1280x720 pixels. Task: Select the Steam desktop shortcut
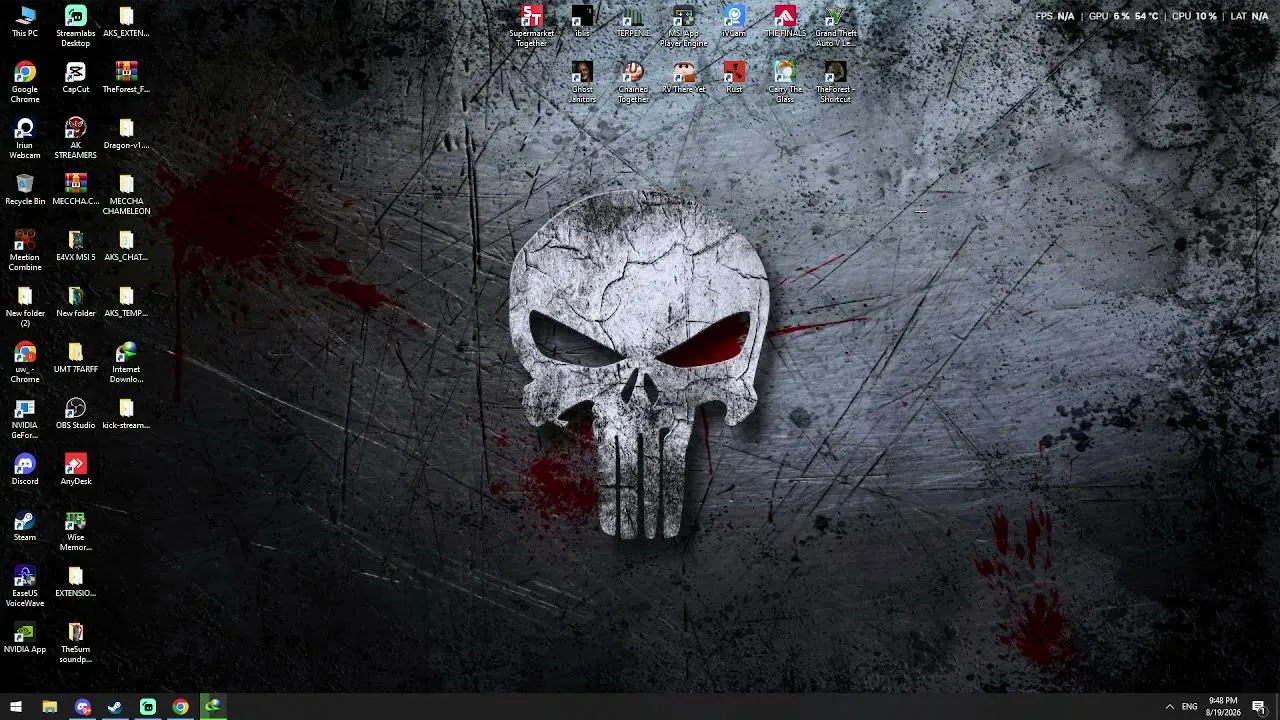point(25,526)
